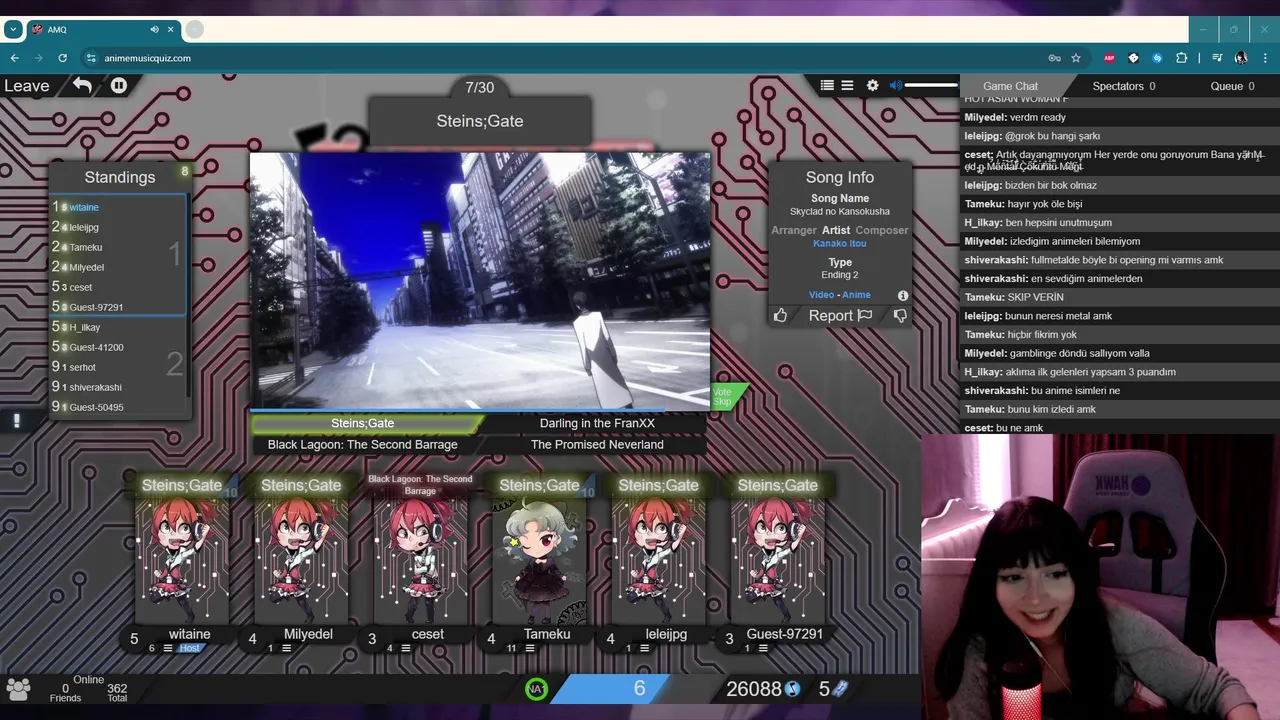Open the Anime link in Song Info
Viewport: 1280px width, 720px height.
[856, 295]
